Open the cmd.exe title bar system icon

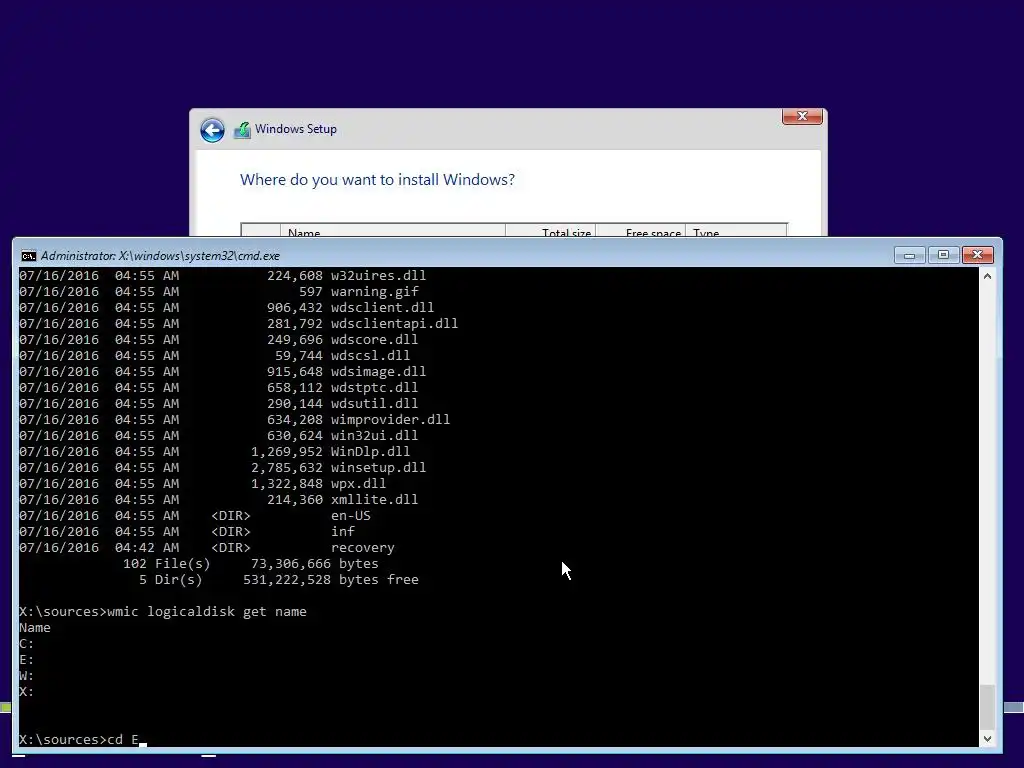pyautogui.click(x=28, y=255)
